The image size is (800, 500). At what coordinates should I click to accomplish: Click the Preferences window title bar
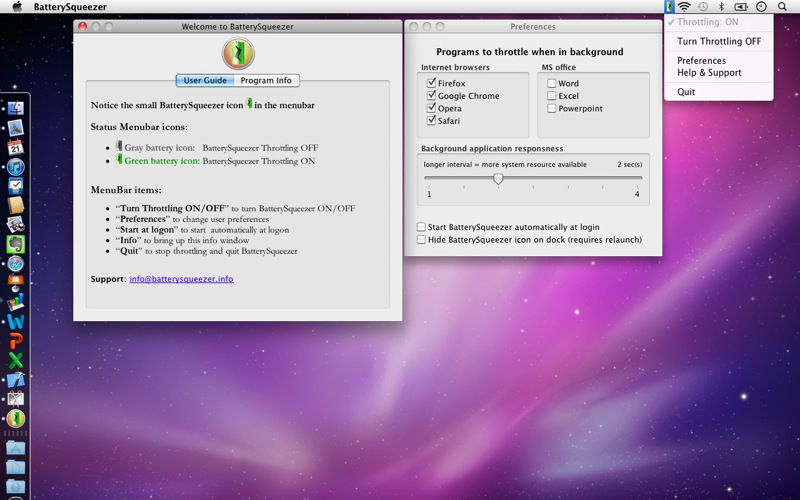click(x=533, y=27)
